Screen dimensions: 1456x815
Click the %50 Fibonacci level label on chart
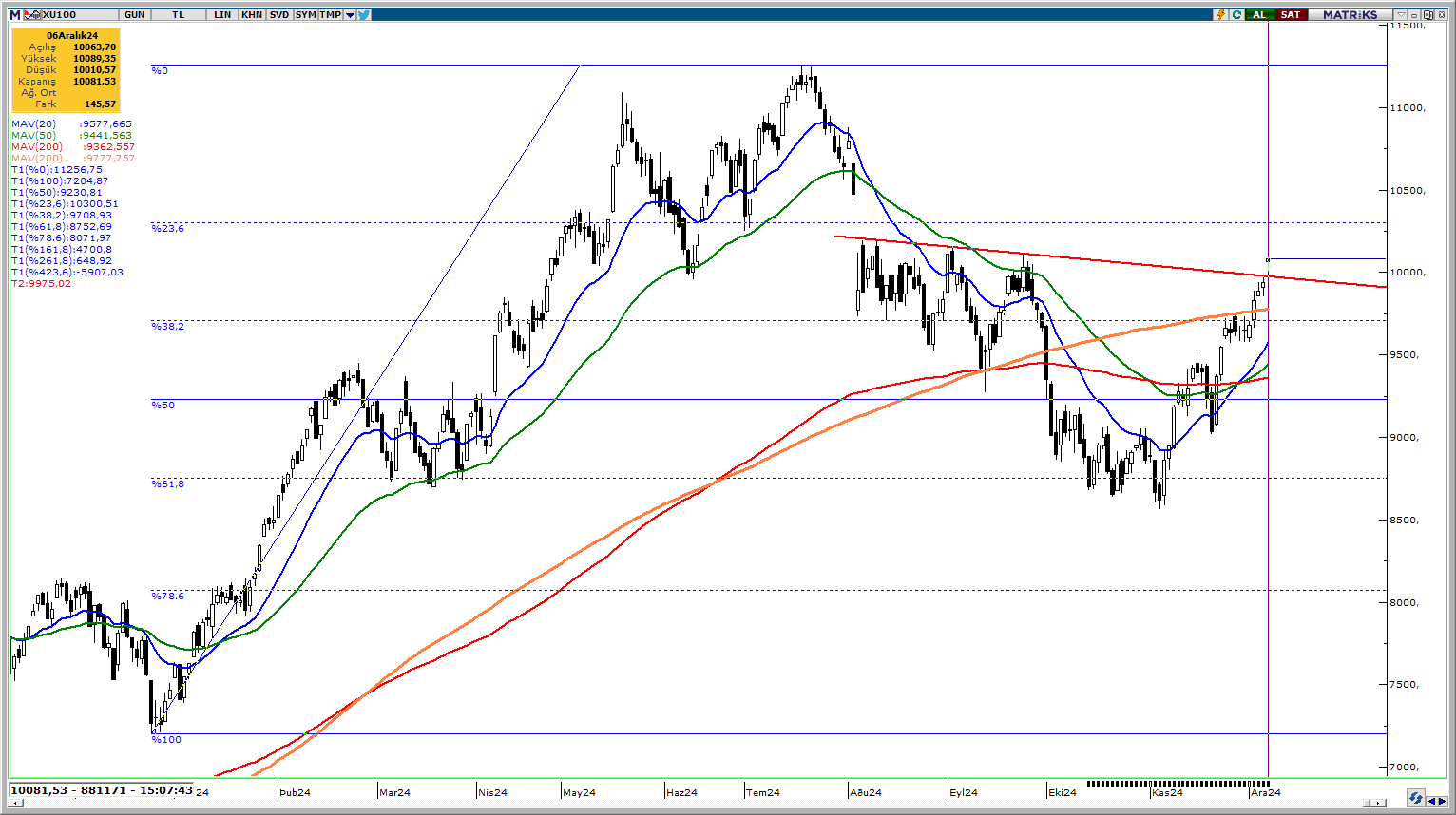pos(163,406)
